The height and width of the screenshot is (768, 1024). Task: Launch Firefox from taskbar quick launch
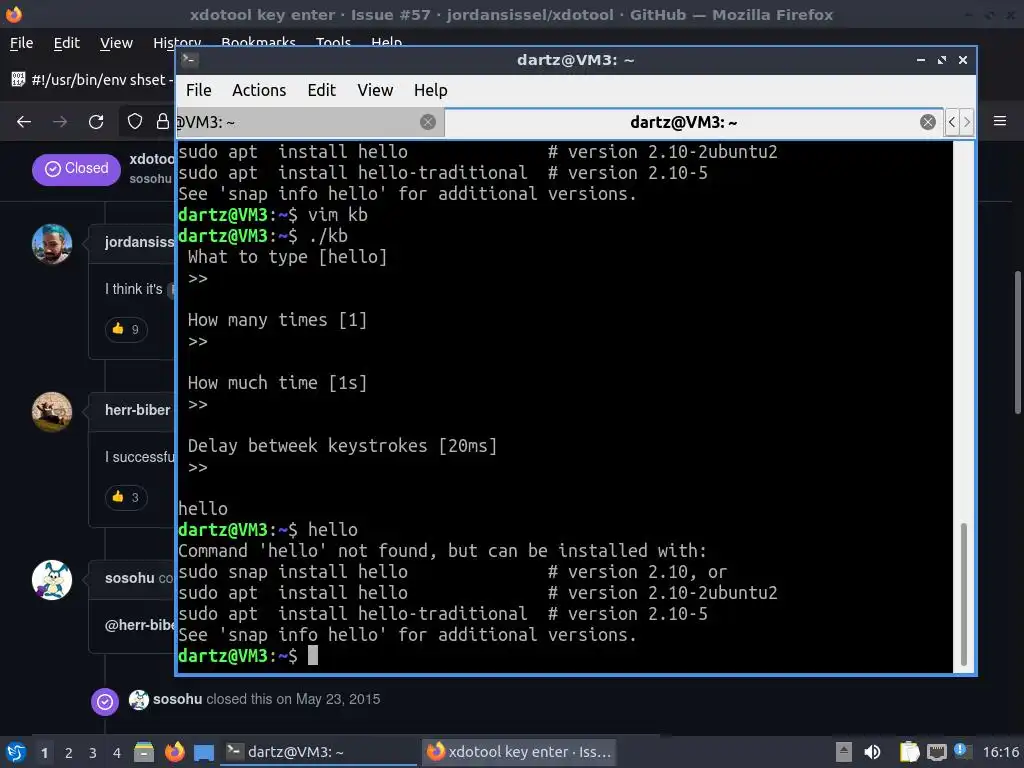[x=174, y=752]
